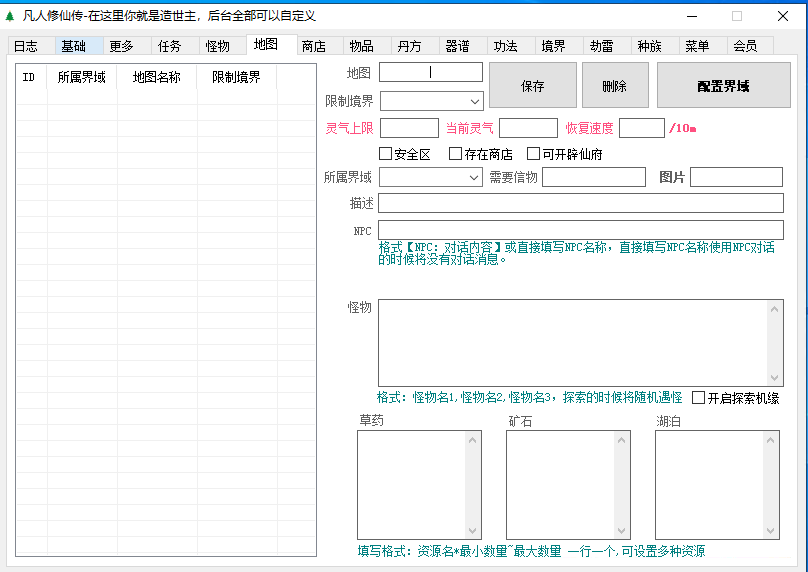Expand the 所属界域 dropdown
Viewport: 808px width, 572px height.
[474, 178]
